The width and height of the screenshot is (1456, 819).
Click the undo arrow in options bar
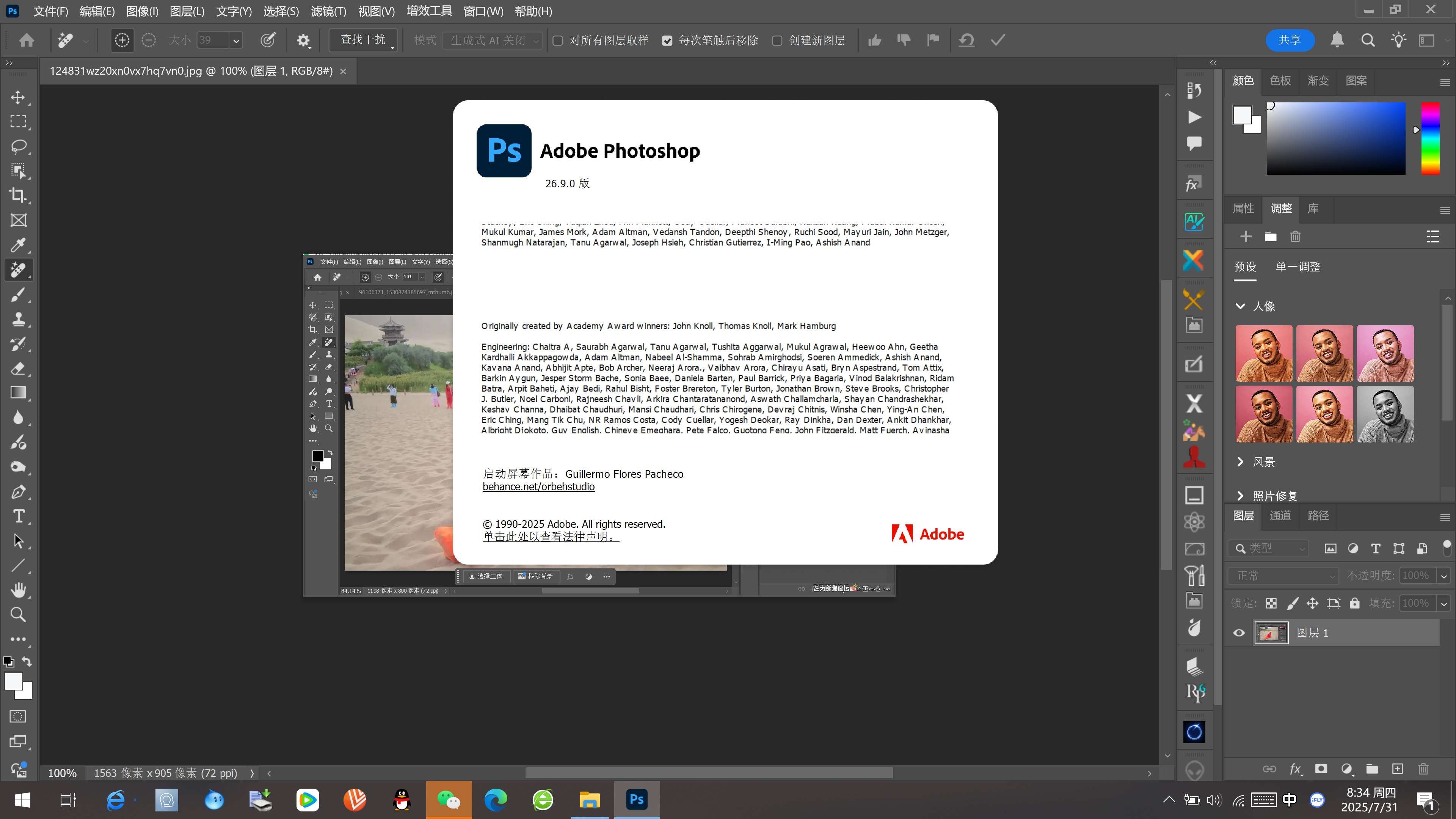point(966,40)
